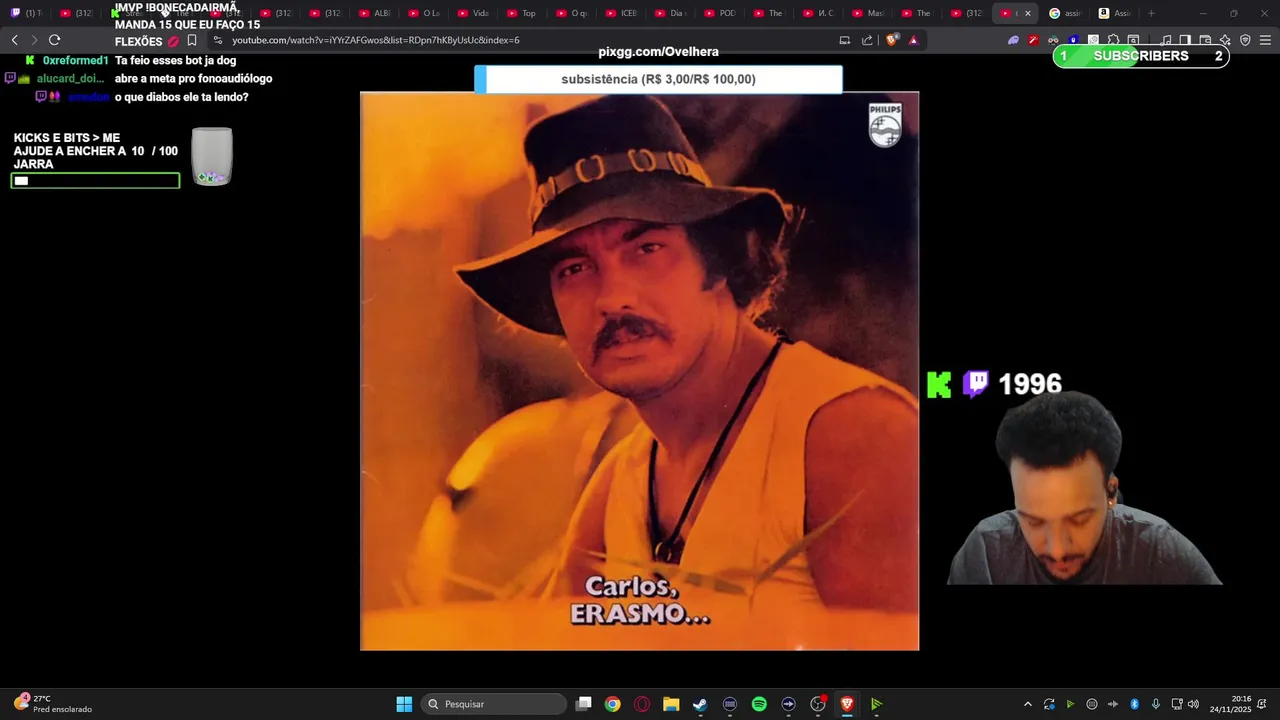Open the site settings icon beside the URL

tap(218, 40)
